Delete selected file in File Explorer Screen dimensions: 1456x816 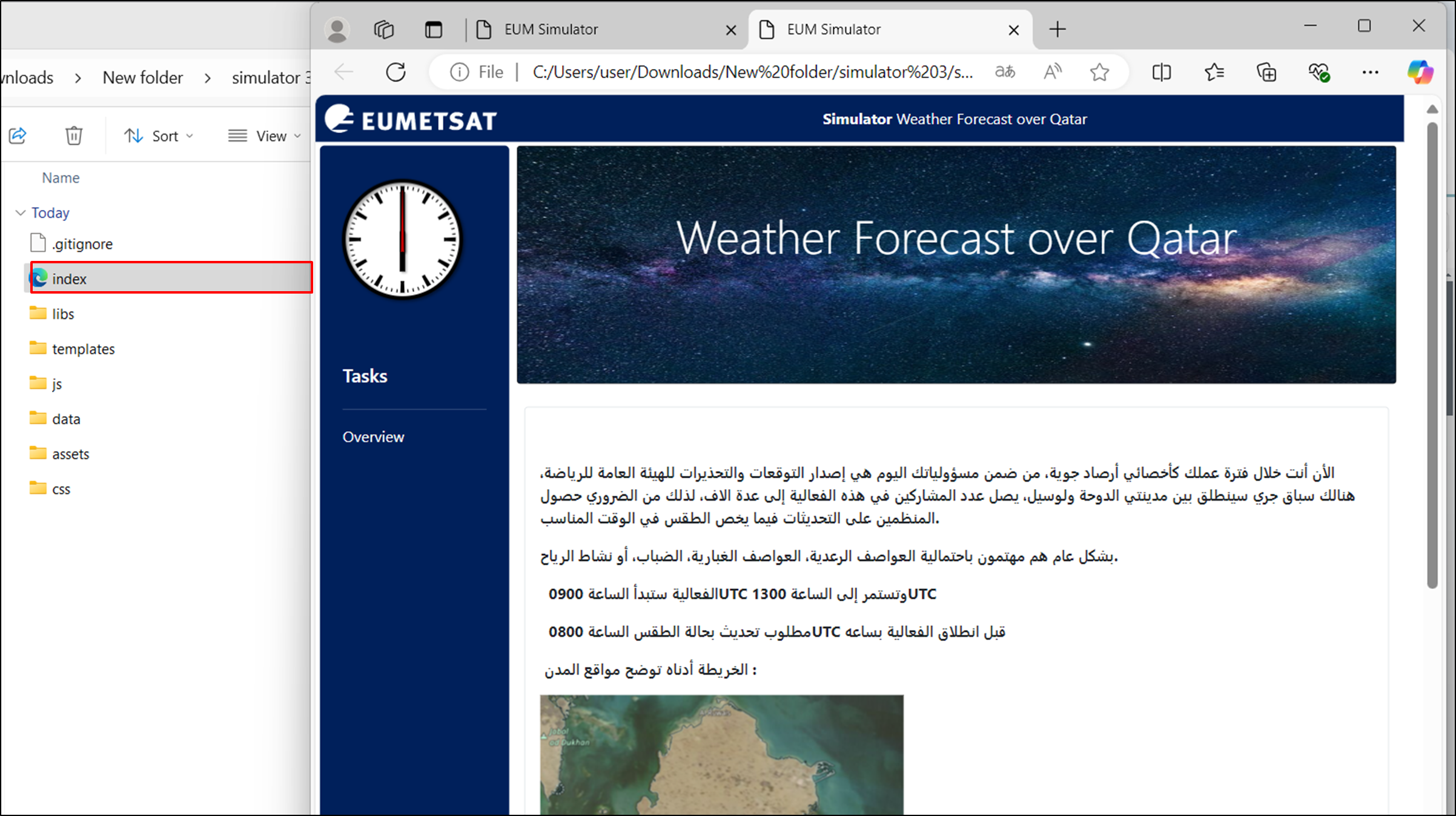coord(74,136)
